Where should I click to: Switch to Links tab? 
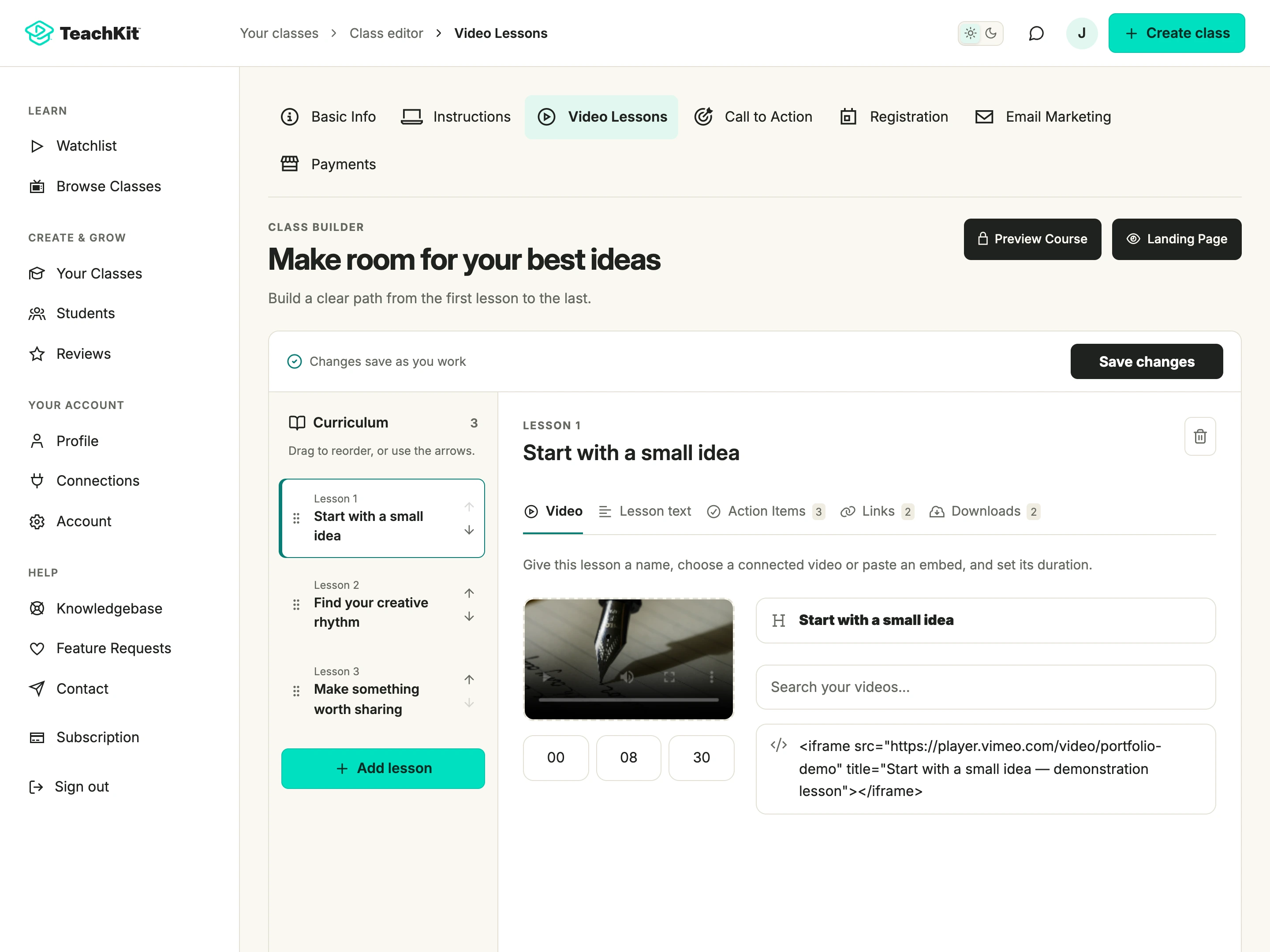[877, 511]
